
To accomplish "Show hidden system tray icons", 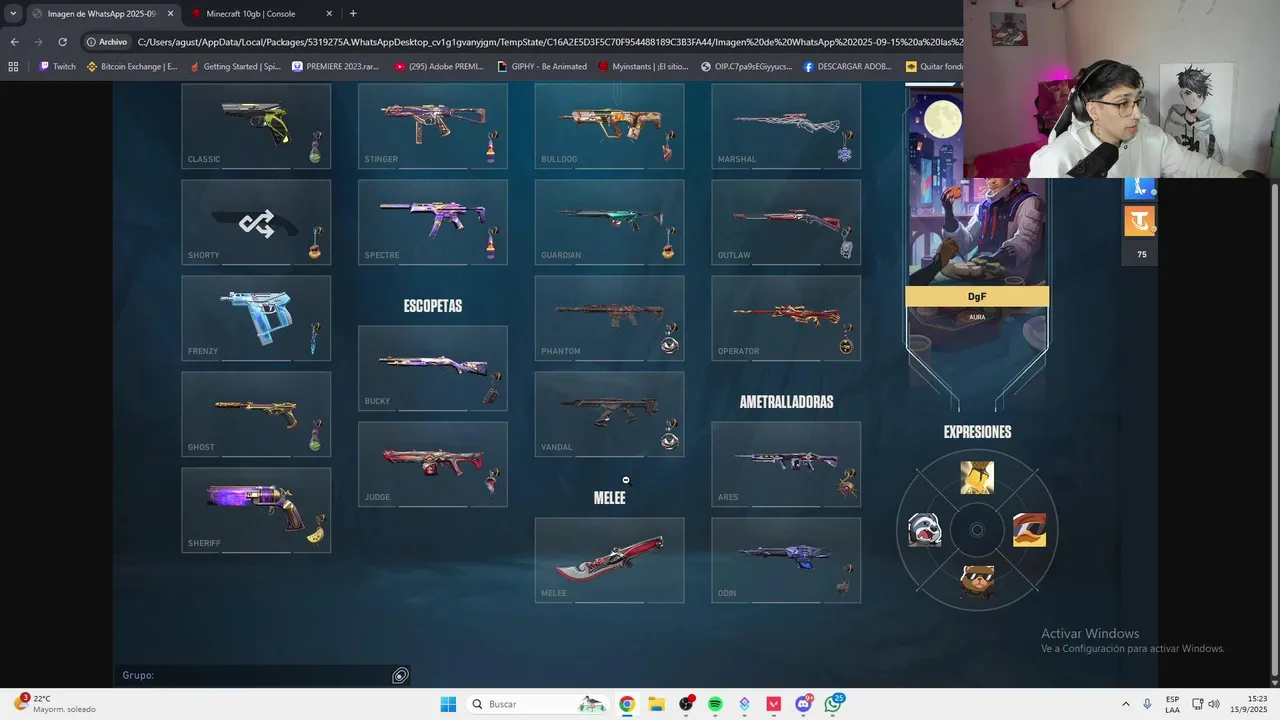I will tap(1126, 704).
